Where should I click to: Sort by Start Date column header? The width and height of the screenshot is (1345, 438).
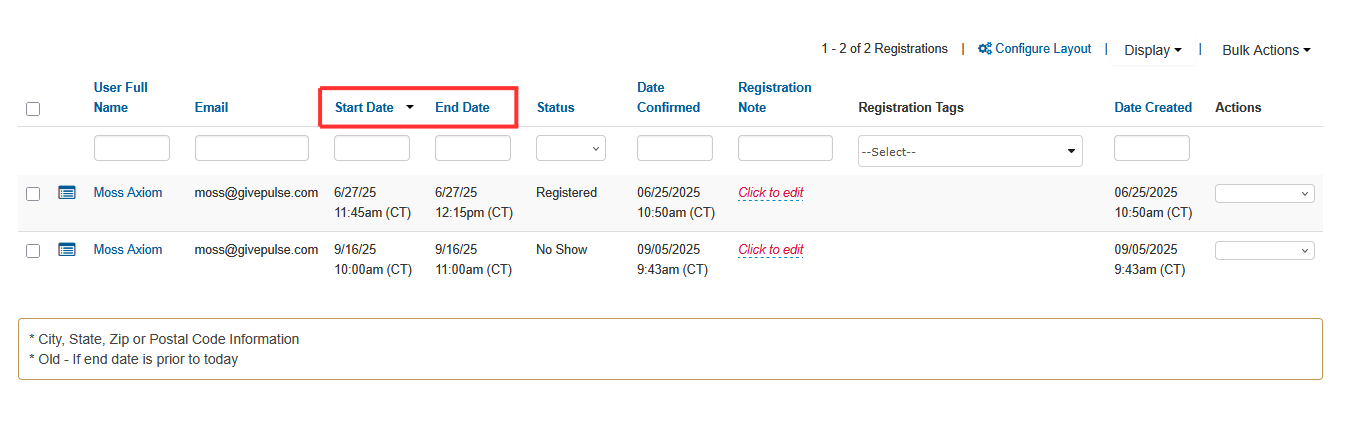[x=364, y=107]
